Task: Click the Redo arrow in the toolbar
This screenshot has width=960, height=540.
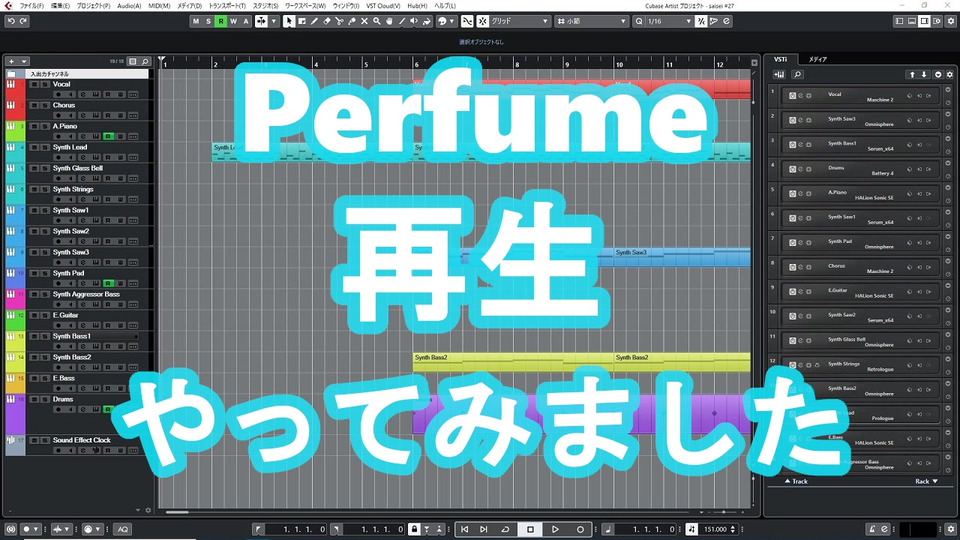Action: [23, 21]
